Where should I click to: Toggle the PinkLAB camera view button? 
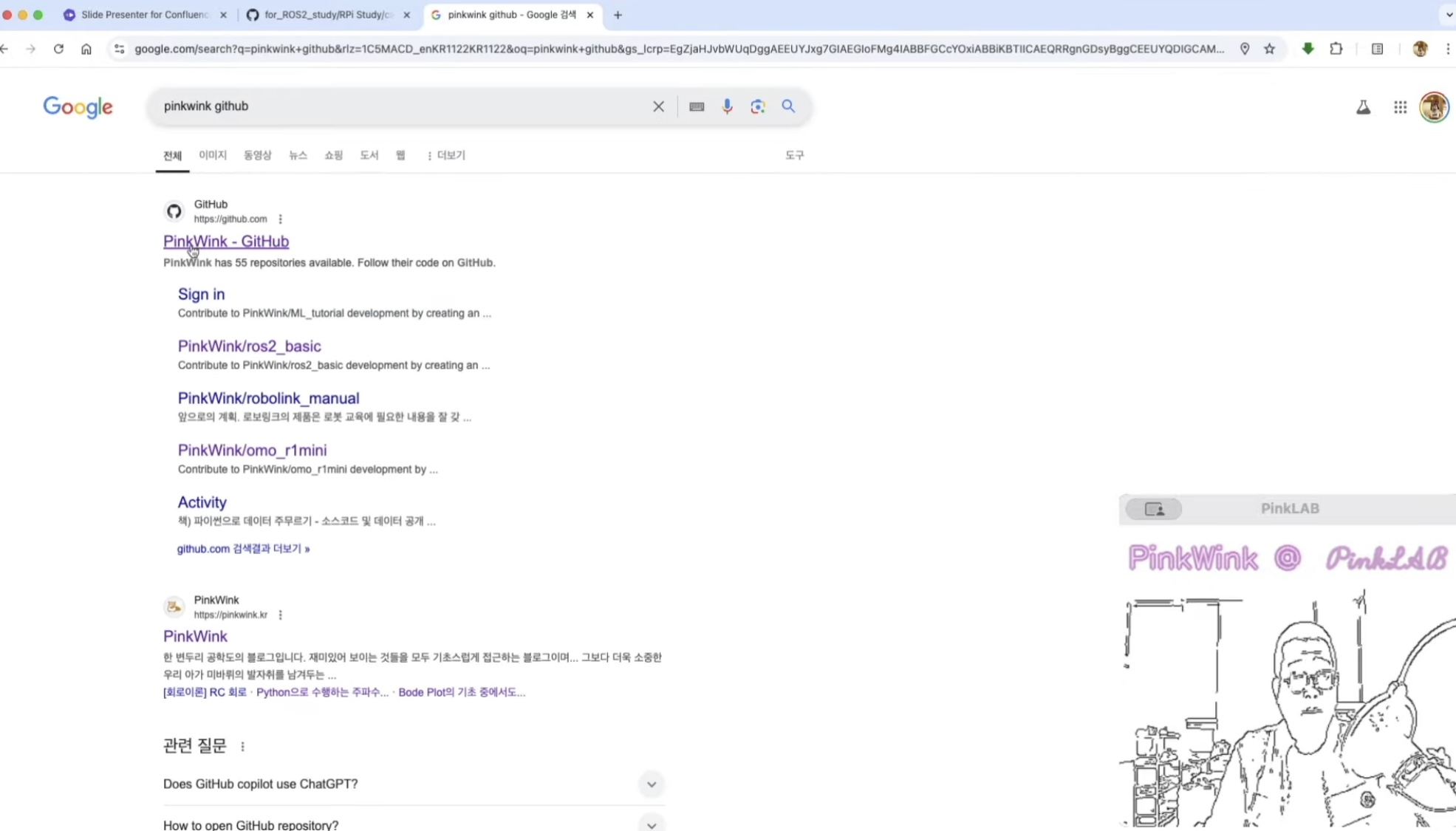1153,509
